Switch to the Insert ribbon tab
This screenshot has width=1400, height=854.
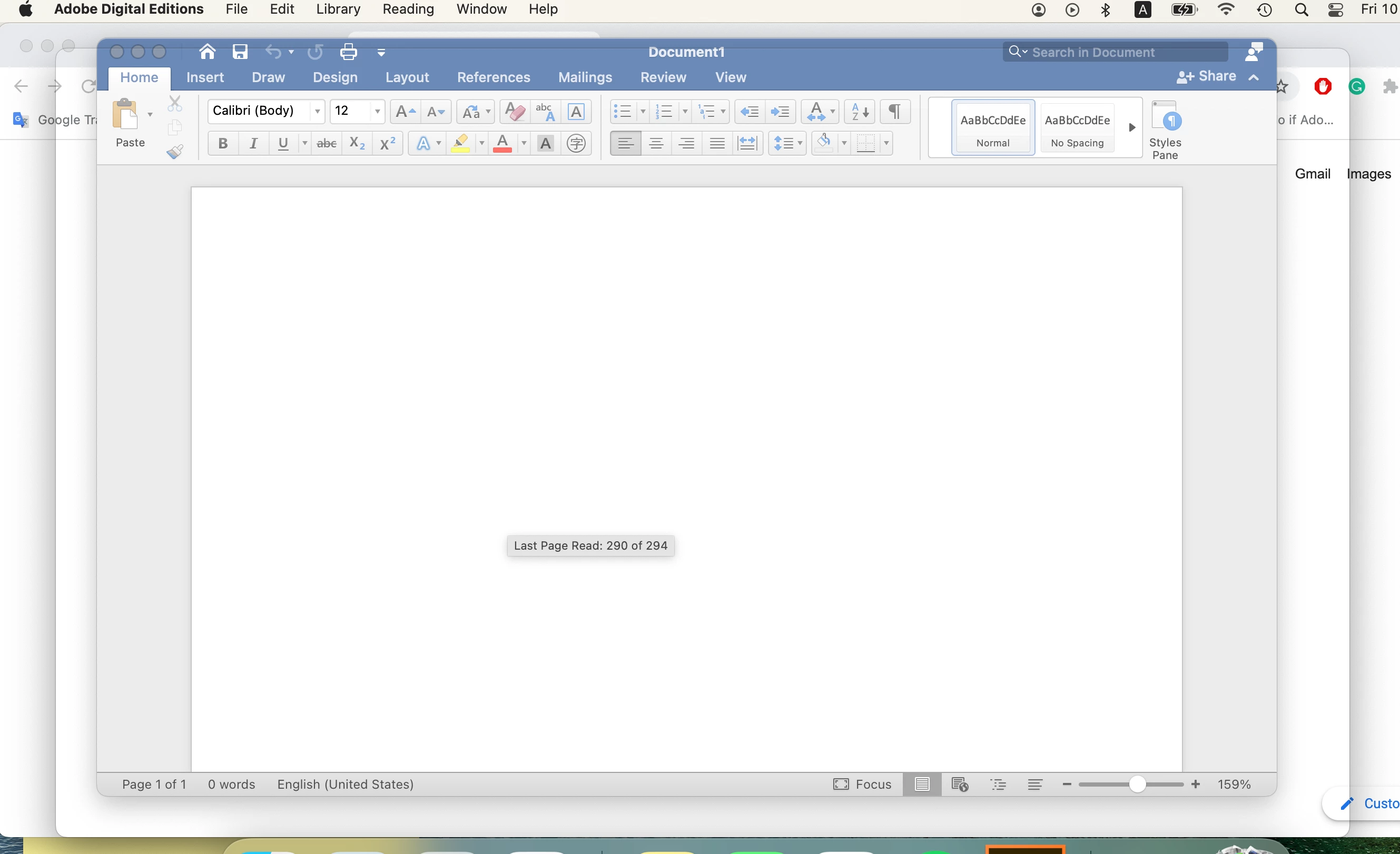point(204,77)
